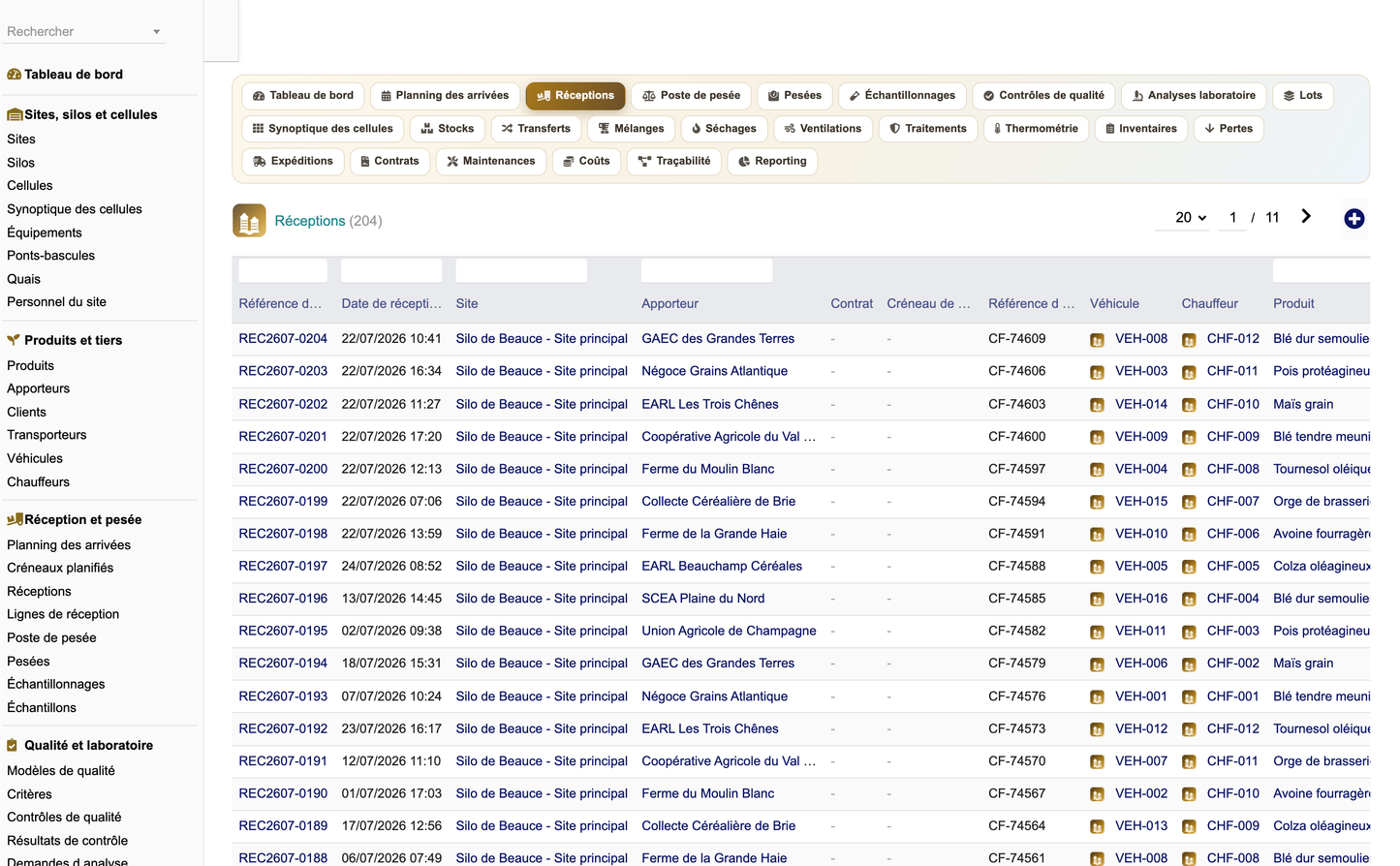
Task: Open apporteur Ferme du Moulin Blanc in row REC2607-0200
Action: coord(707,469)
